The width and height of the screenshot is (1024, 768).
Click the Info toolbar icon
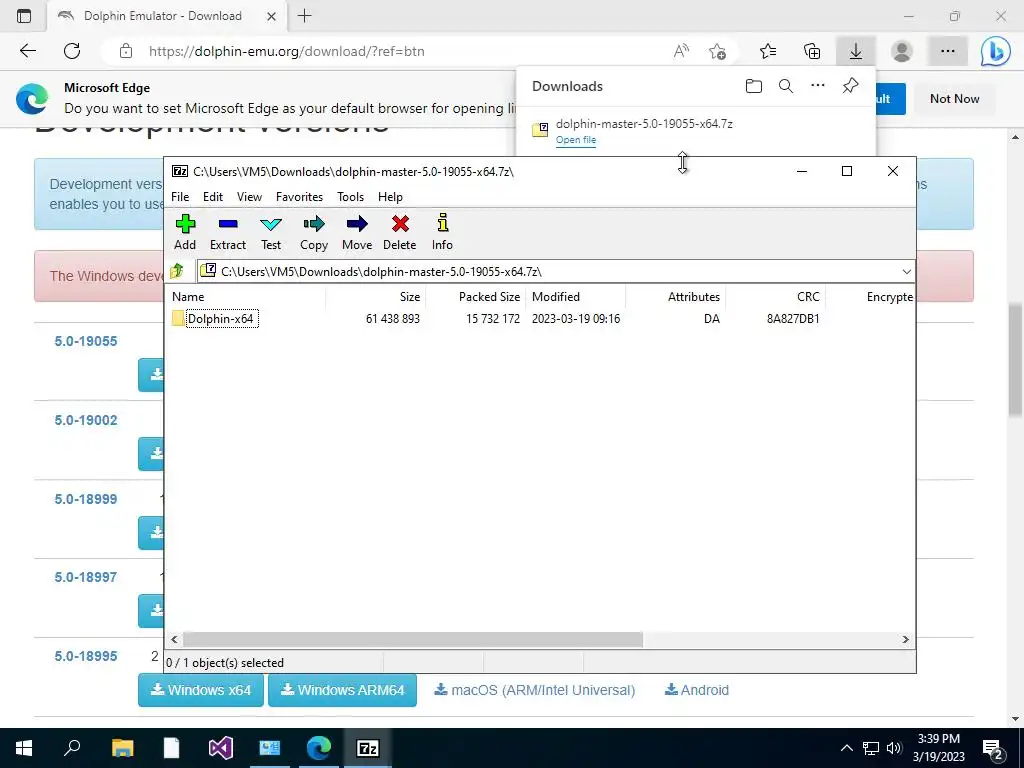tap(442, 232)
